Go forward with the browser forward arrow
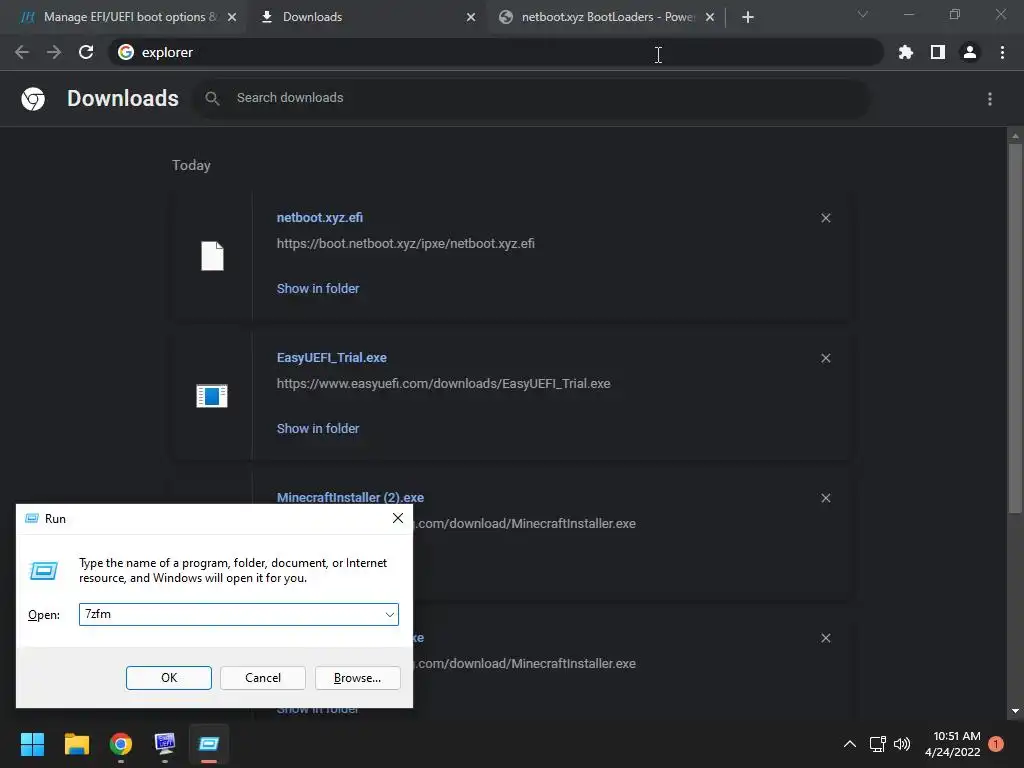The width and height of the screenshot is (1024, 768). point(54,52)
